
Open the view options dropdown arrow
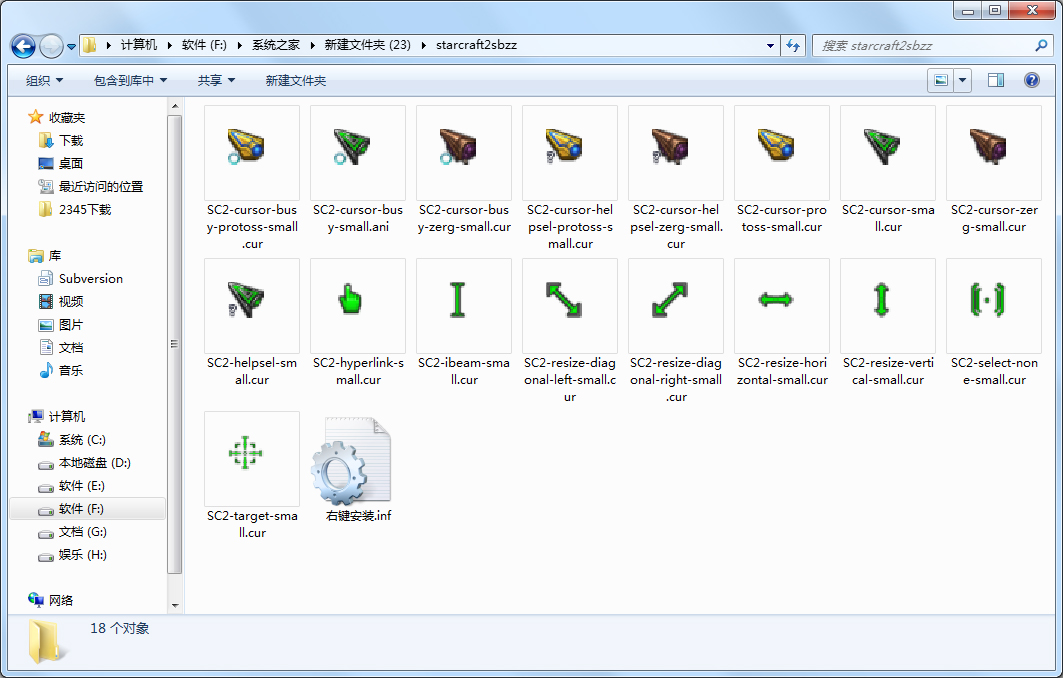coord(963,80)
